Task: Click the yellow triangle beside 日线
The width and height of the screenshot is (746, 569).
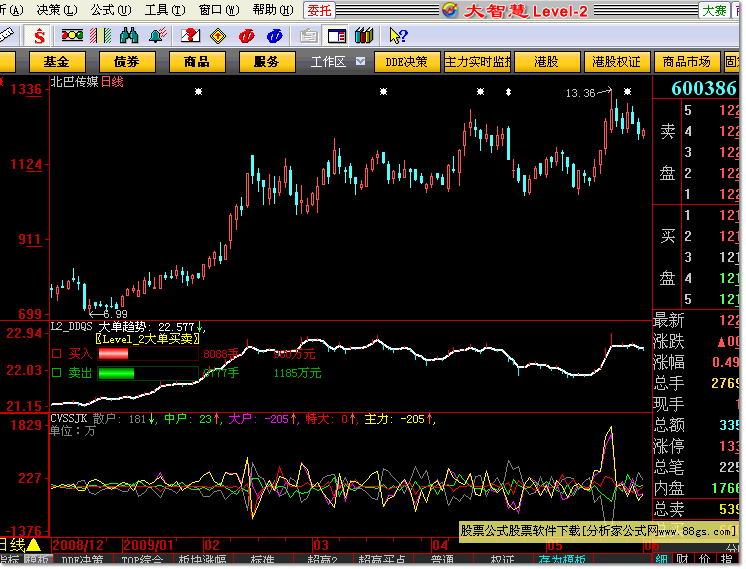Action: pyautogui.click(x=33, y=544)
